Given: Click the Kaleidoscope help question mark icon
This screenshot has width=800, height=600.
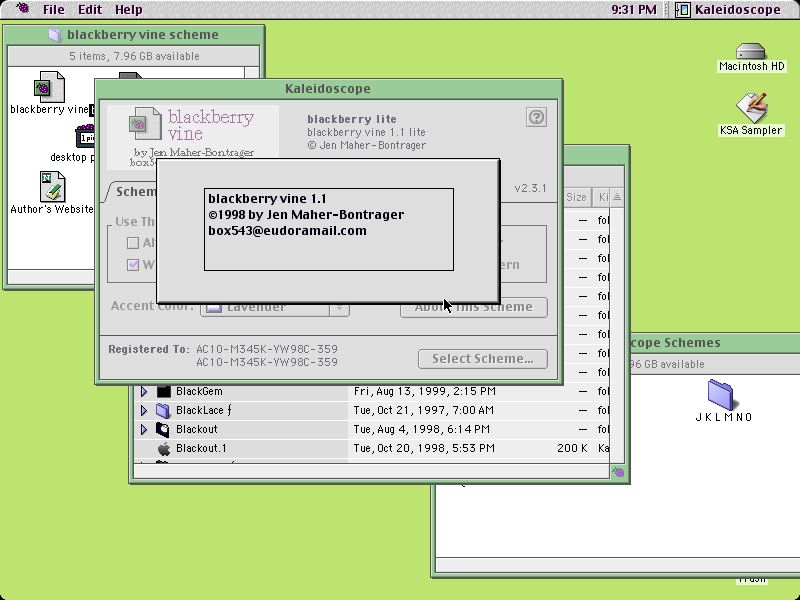Looking at the screenshot, I should click(536, 117).
